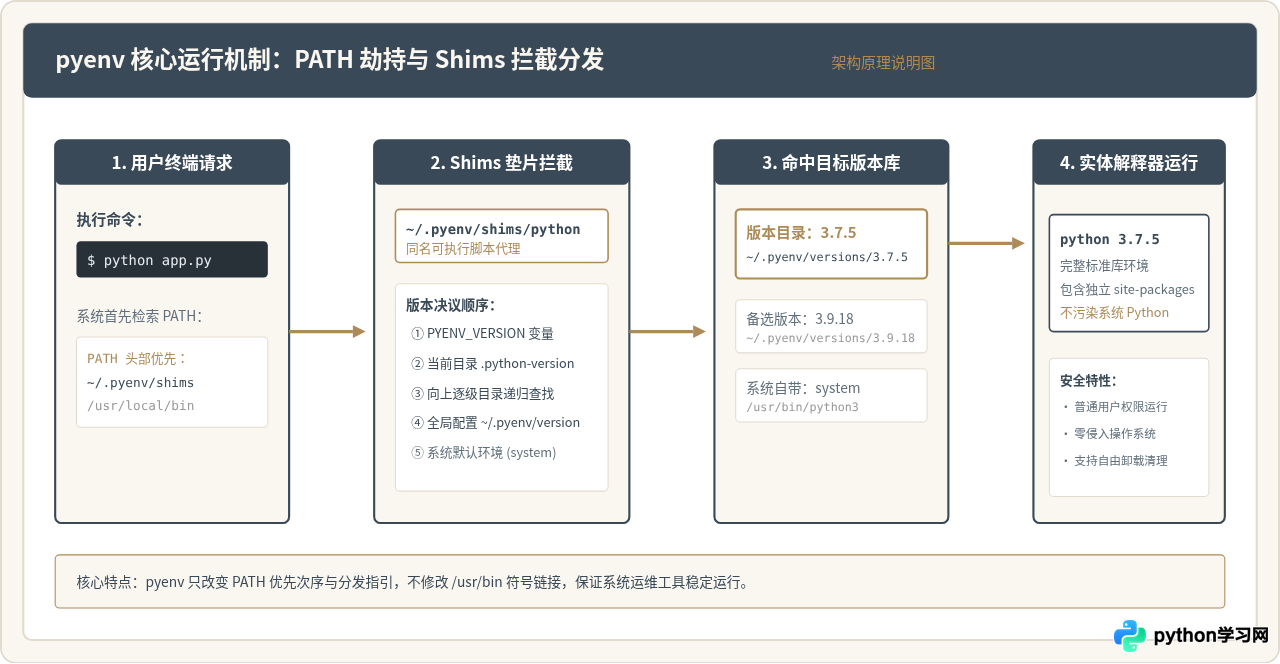1280x664 pixels.
Task: Click '零侵入操作系统' bullet
Action: coord(1108,434)
